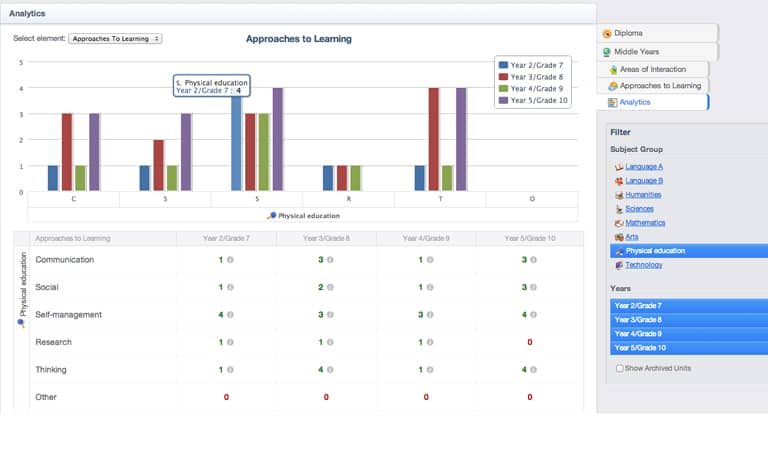Filter by Humanities link
768x461 pixels.
[x=643, y=194]
